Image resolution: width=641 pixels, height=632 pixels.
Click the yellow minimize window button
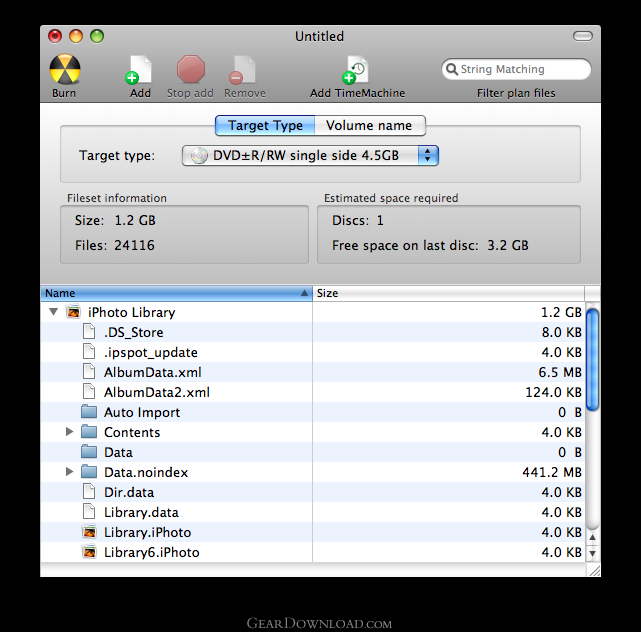pos(76,36)
